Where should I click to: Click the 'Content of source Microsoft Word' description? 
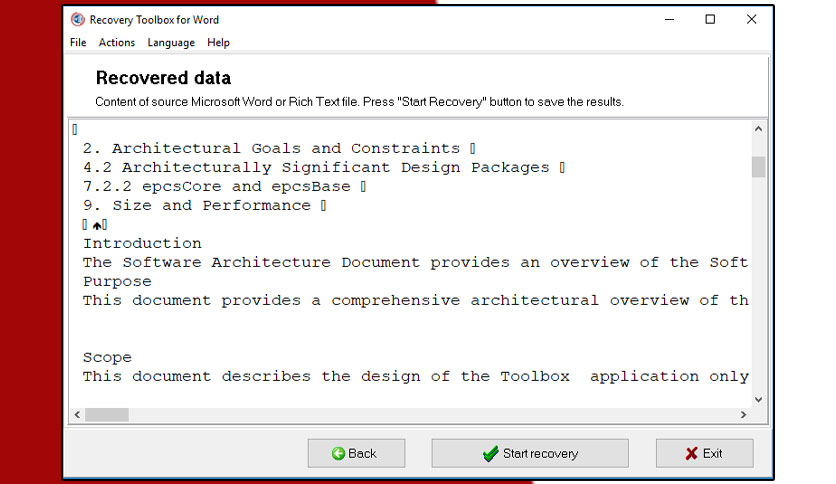359,102
